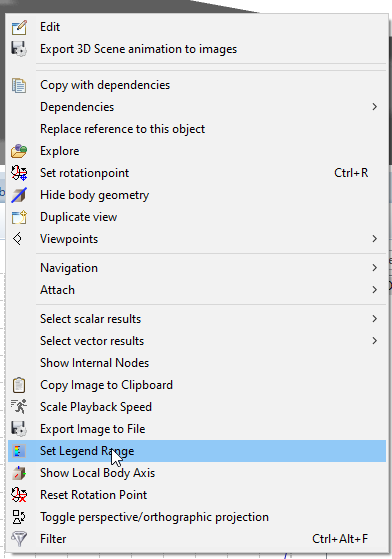The image size is (392, 559).
Task: Expand the Dependencies submenu arrow
Action: 375,107
